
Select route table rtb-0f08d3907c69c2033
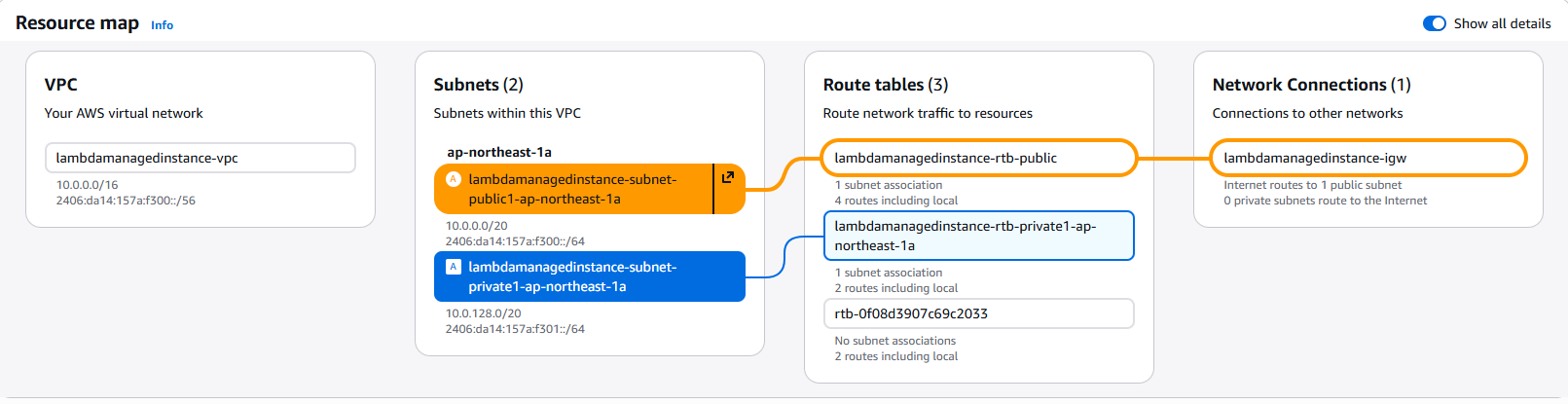click(978, 313)
